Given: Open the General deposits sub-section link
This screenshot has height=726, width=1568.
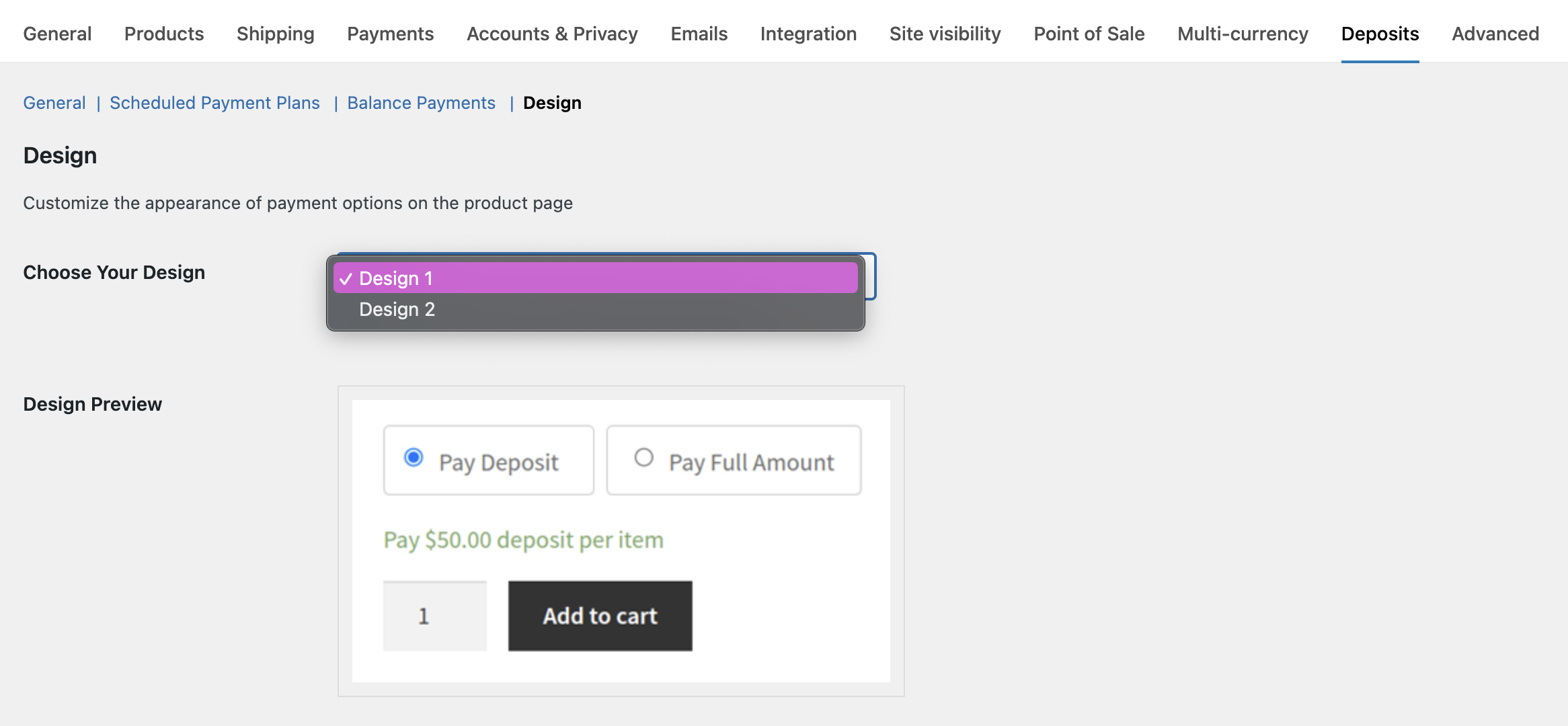Looking at the screenshot, I should 54,103.
